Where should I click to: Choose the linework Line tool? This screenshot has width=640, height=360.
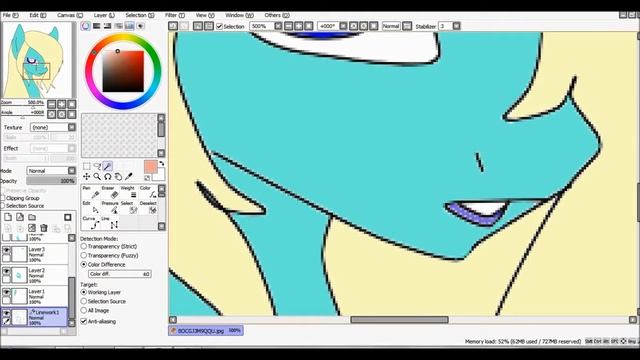[x=110, y=222]
